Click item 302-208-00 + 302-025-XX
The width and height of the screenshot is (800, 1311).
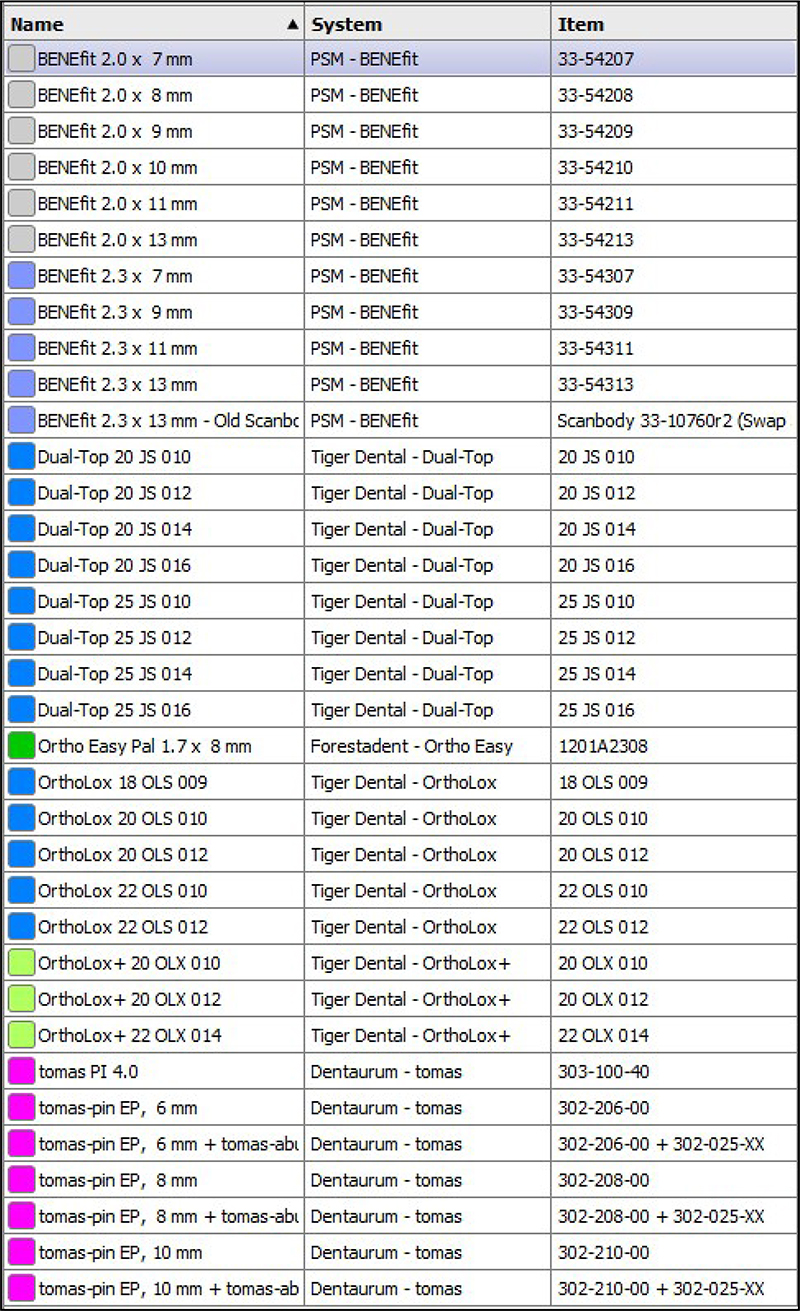(661, 1216)
